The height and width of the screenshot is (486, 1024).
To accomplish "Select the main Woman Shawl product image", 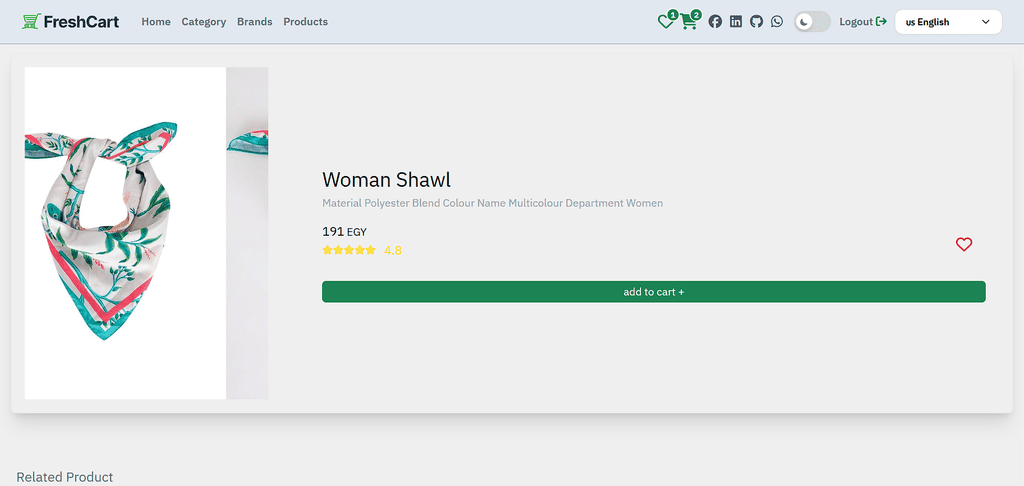I will 125,233.
